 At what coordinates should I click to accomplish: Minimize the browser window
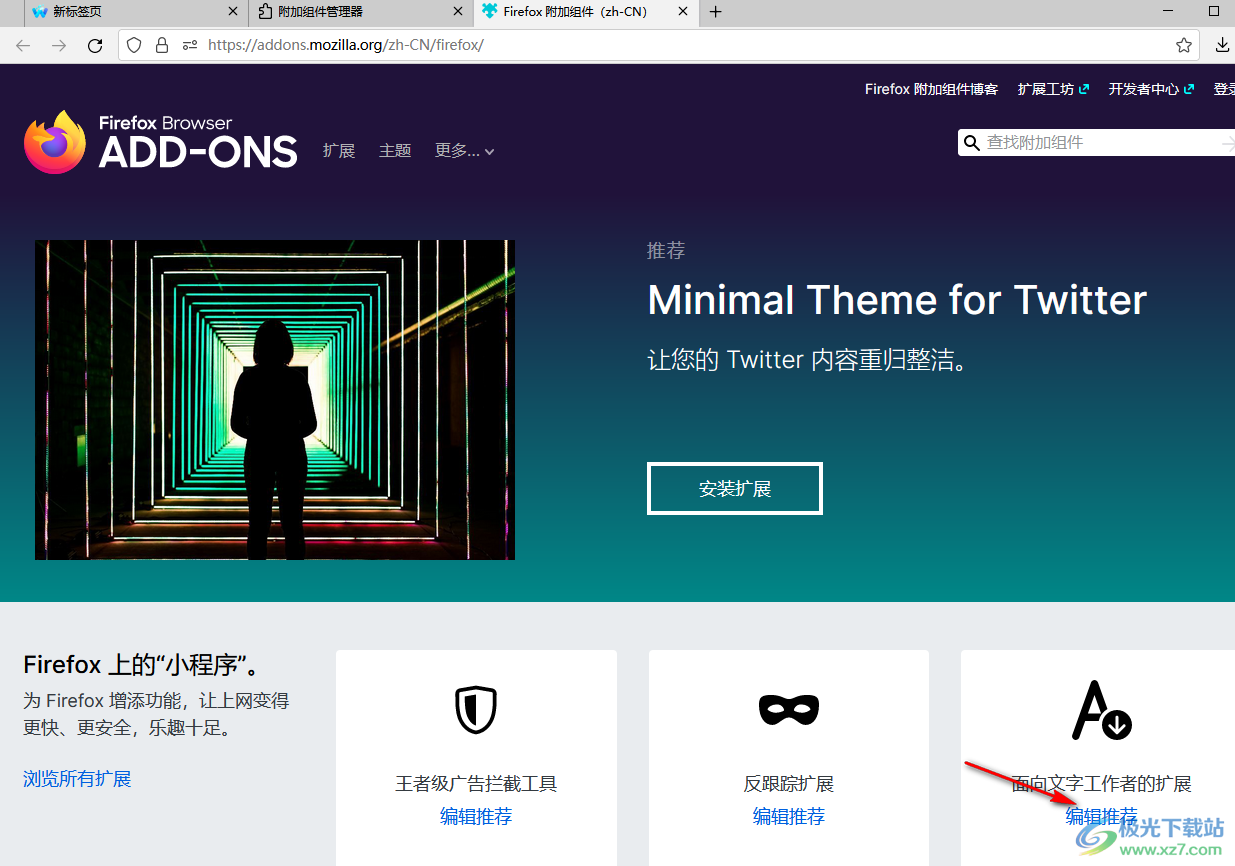[1169, 12]
